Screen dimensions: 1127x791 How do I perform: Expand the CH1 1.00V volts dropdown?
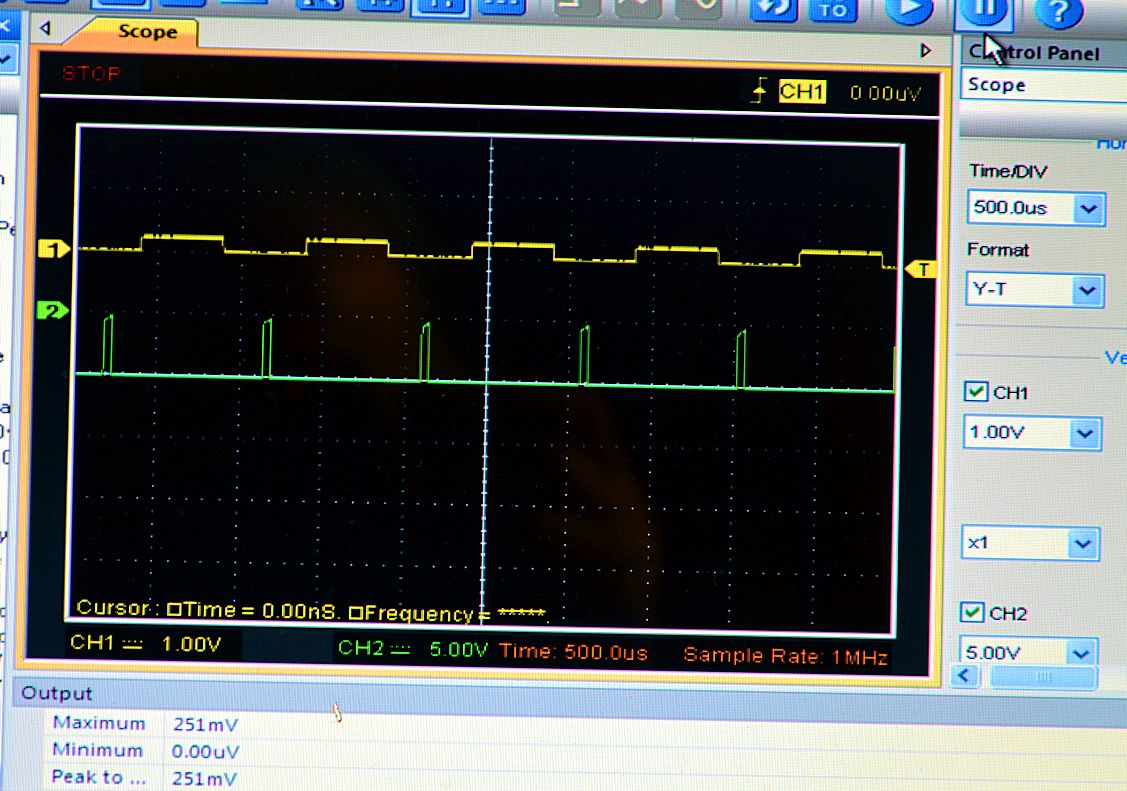point(1084,434)
